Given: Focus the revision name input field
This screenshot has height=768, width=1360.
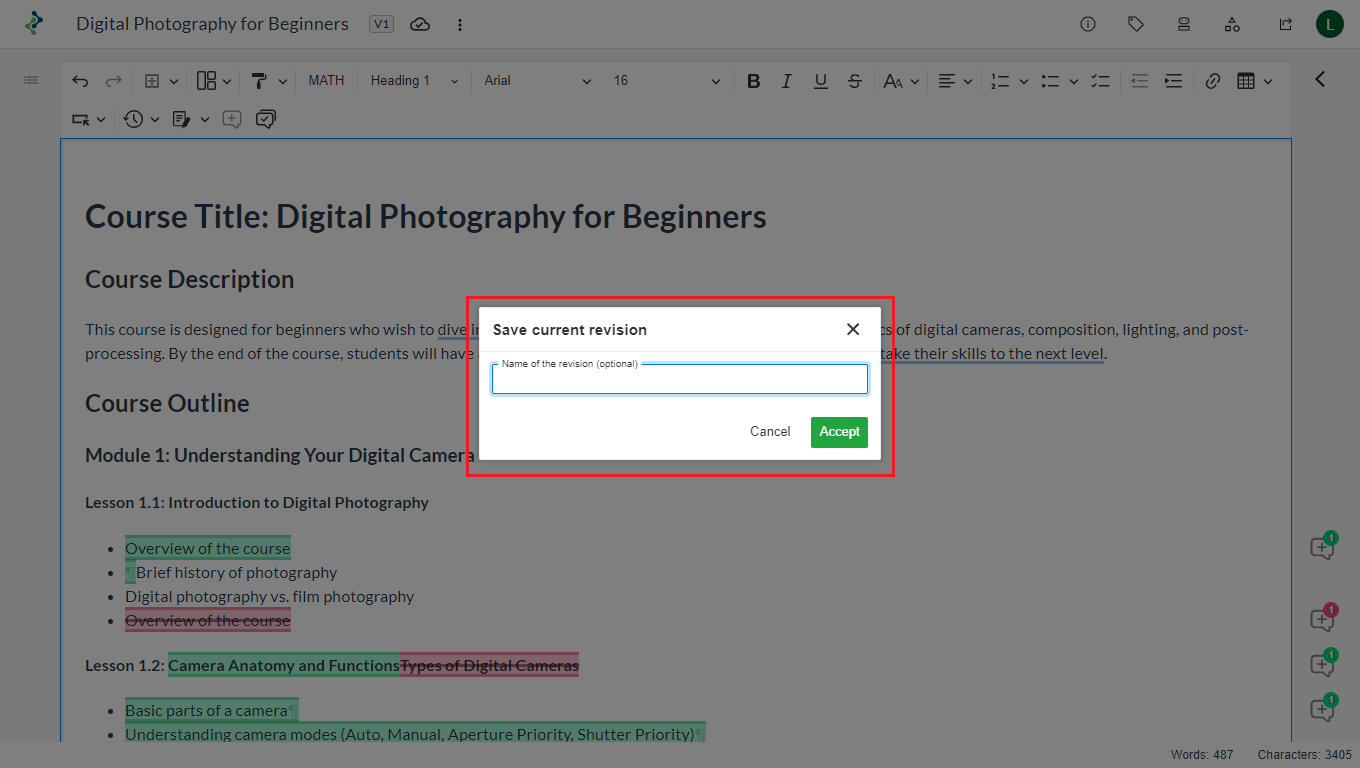Looking at the screenshot, I should point(679,380).
